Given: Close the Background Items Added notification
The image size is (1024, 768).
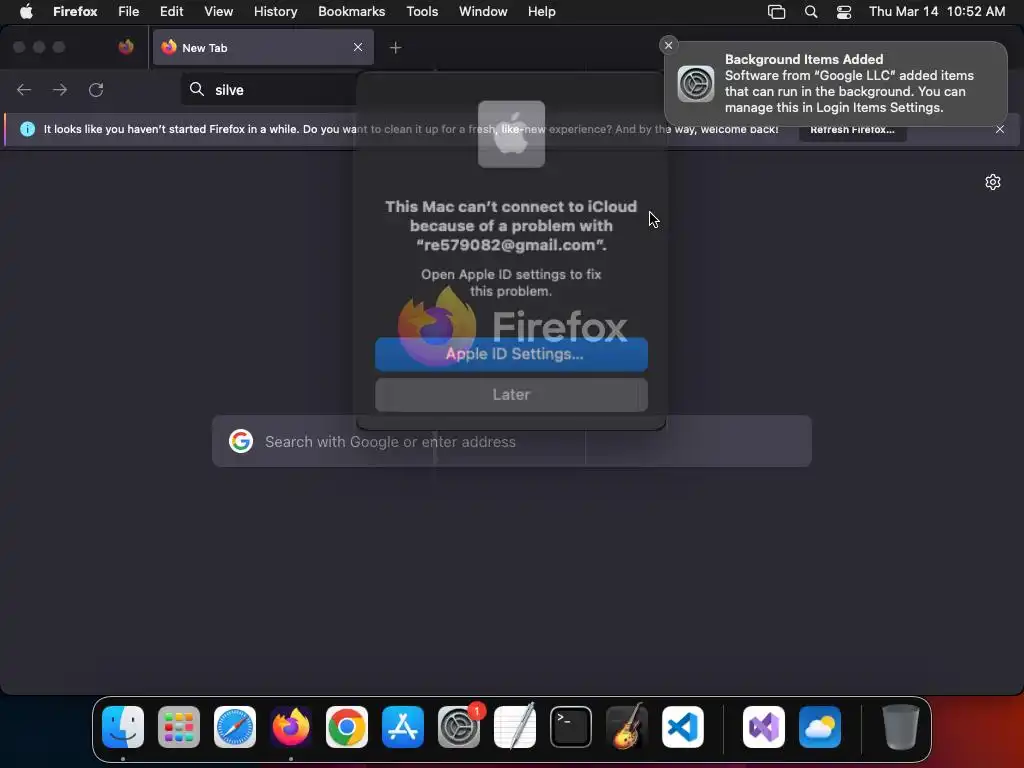Looking at the screenshot, I should (x=668, y=45).
